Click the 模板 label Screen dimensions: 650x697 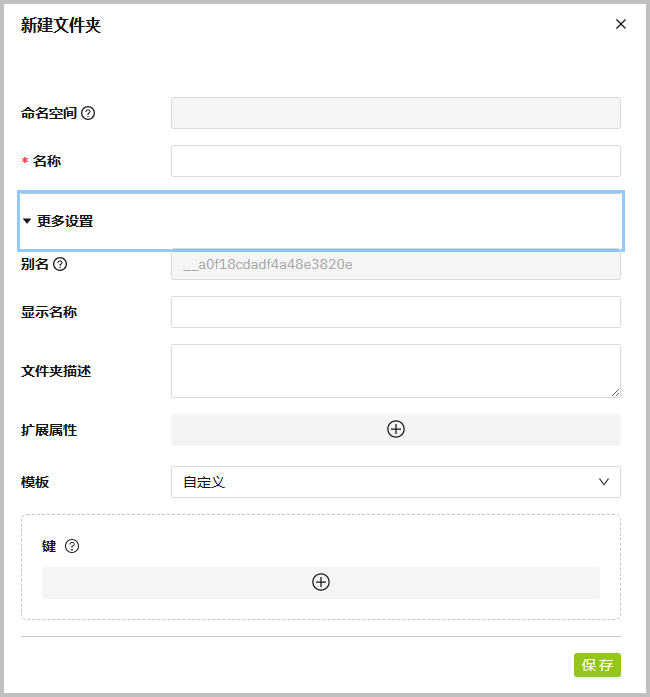click(x=35, y=482)
